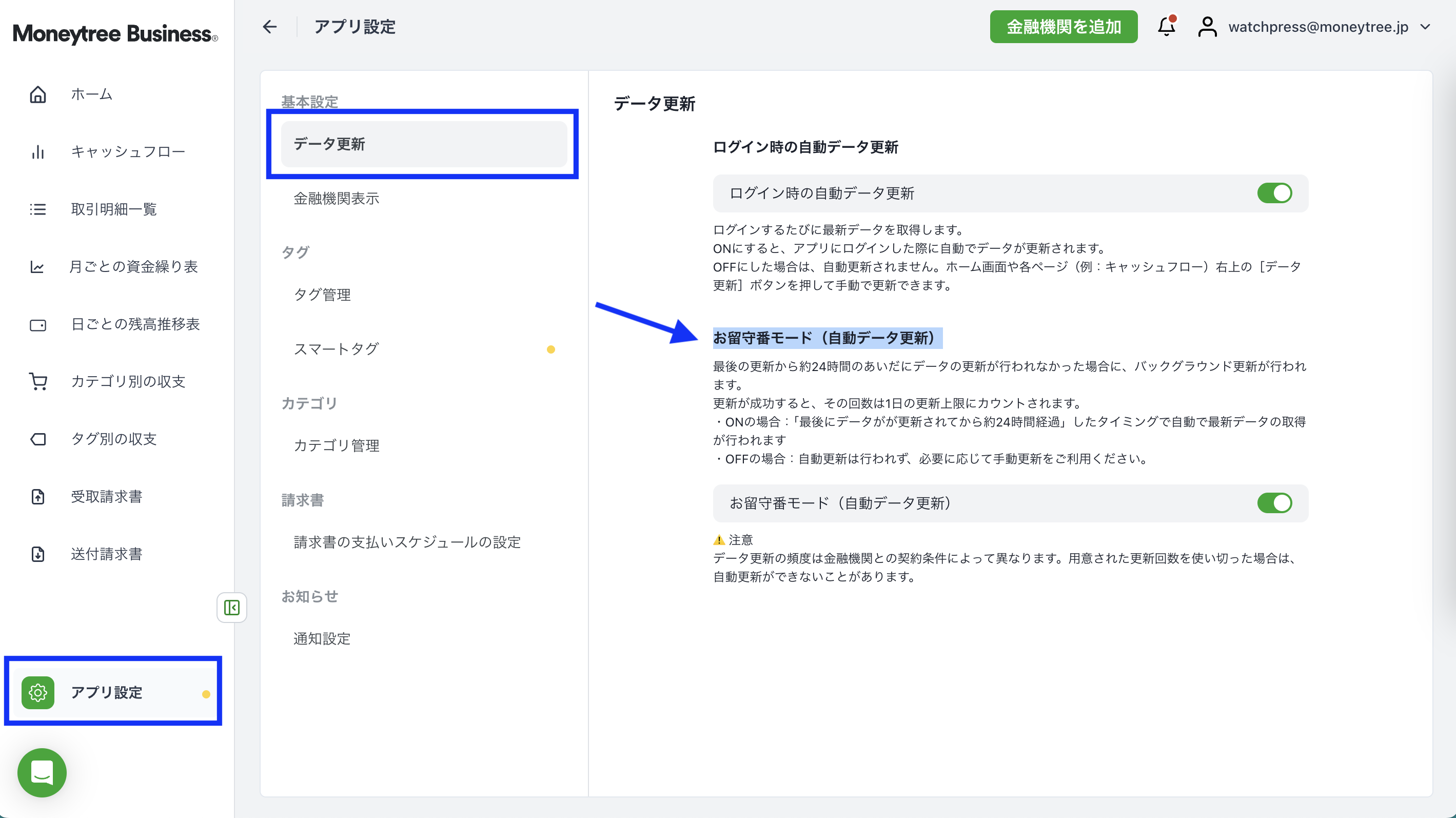1456x818 pixels.
Task: Open the Cashflow (キャッシュフロー) bar chart icon
Action: pyautogui.click(x=38, y=151)
